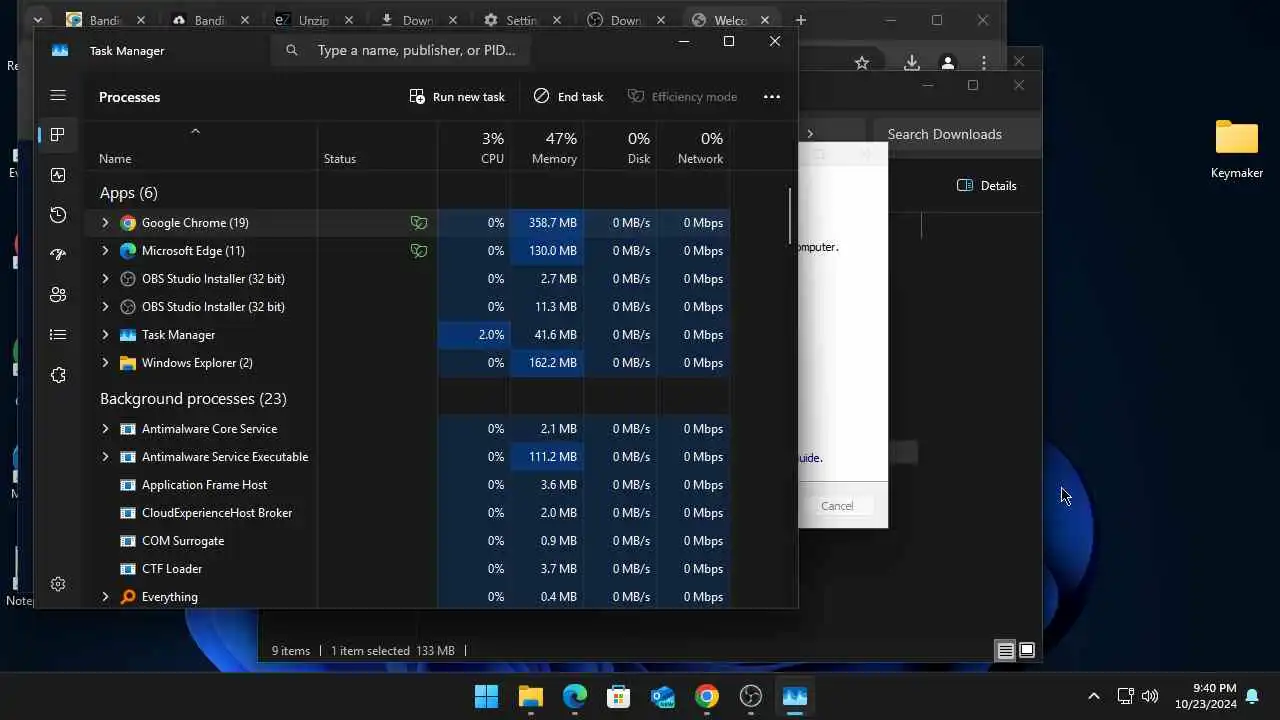Open Startup apps page in sidebar
Image resolution: width=1280 pixels, height=720 pixels.
tap(58, 255)
